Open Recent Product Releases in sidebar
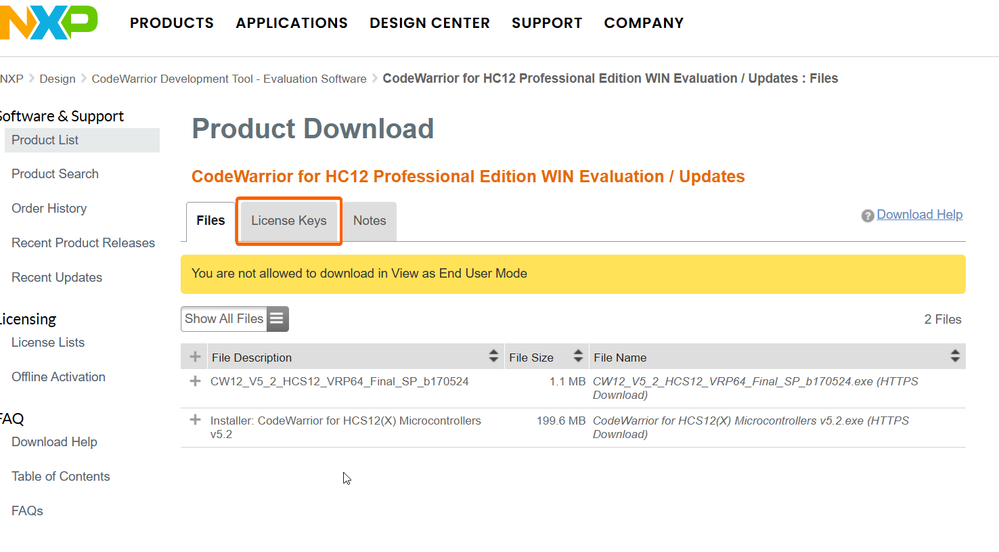The width and height of the screenshot is (999, 552). [83, 243]
